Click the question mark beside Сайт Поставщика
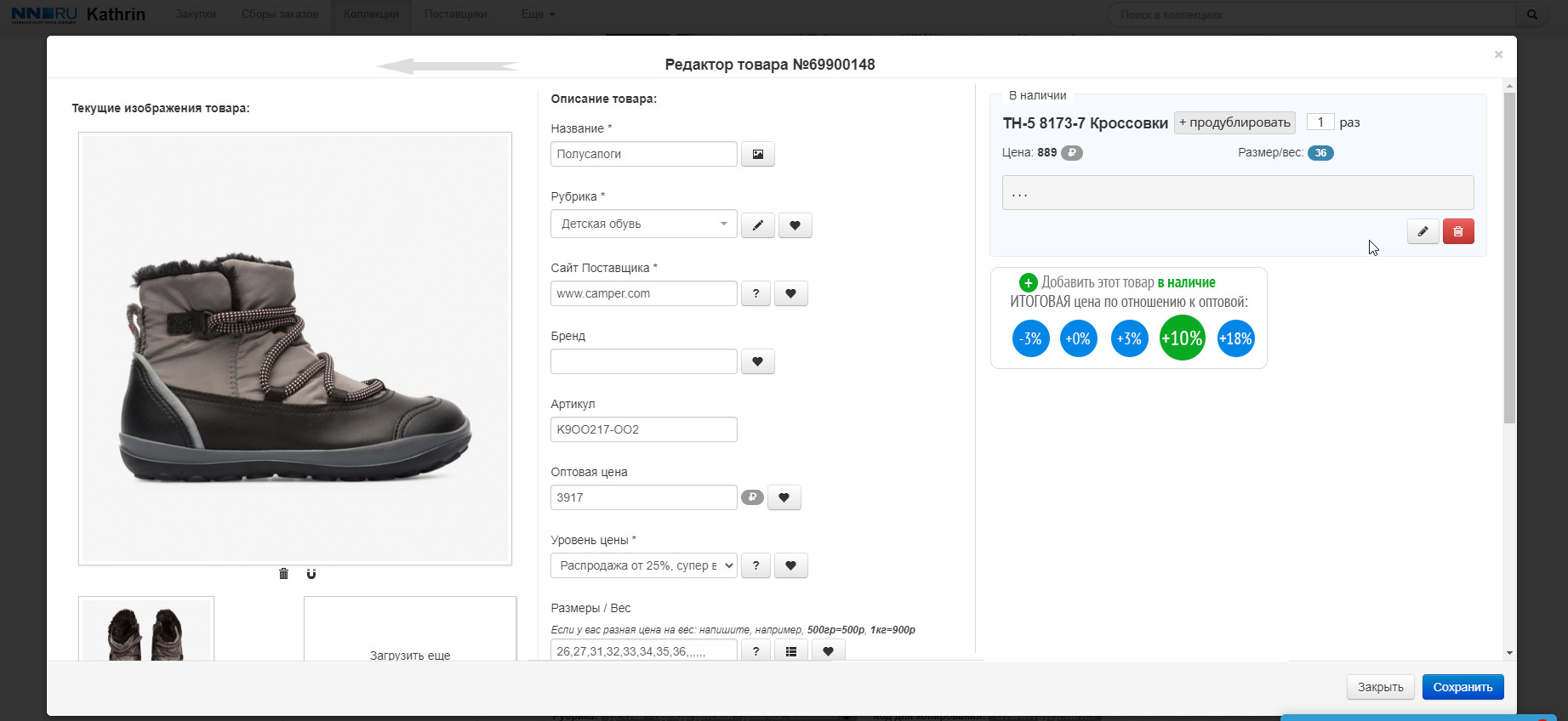This screenshot has width=1568, height=721. pos(755,293)
